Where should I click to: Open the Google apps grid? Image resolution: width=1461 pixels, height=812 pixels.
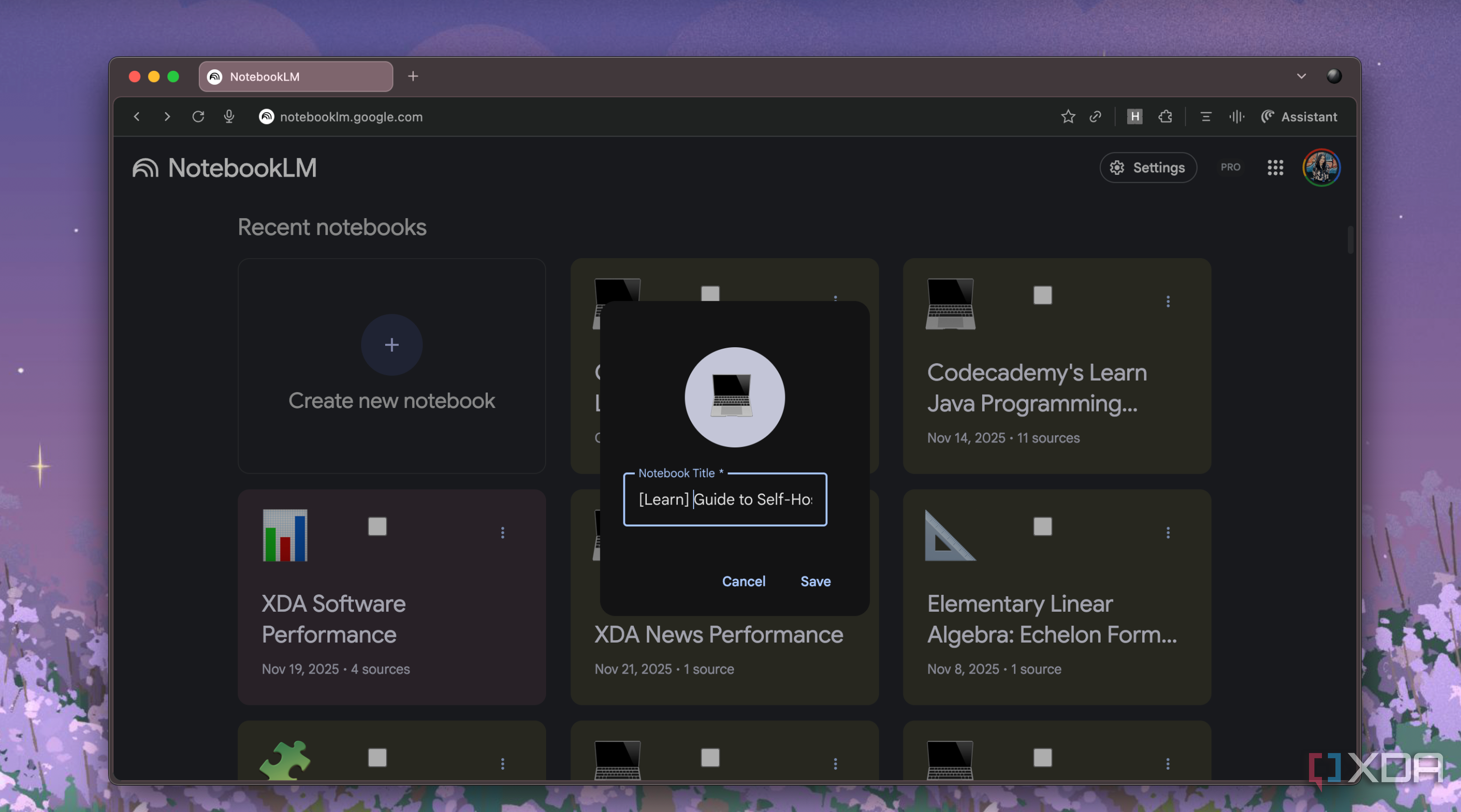click(x=1275, y=168)
